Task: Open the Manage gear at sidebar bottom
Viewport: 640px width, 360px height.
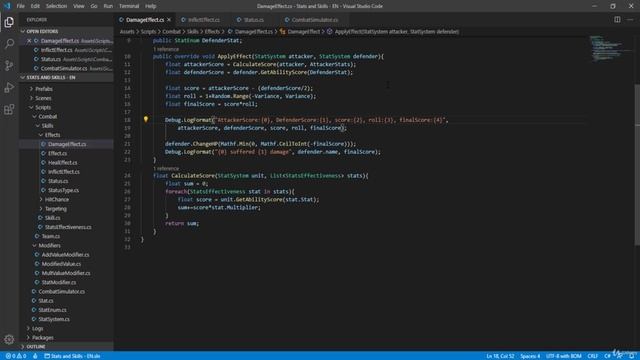Action: point(9,339)
